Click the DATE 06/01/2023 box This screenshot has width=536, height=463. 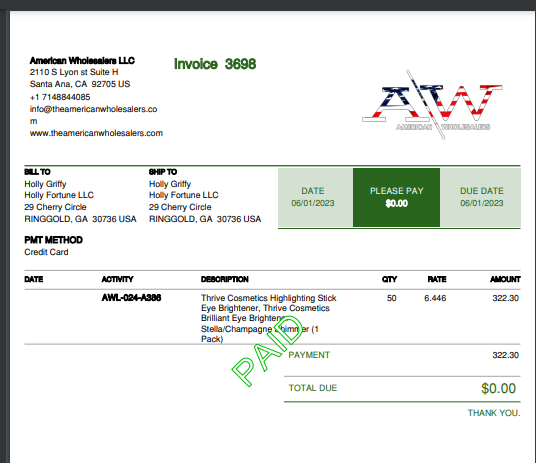[315, 197]
